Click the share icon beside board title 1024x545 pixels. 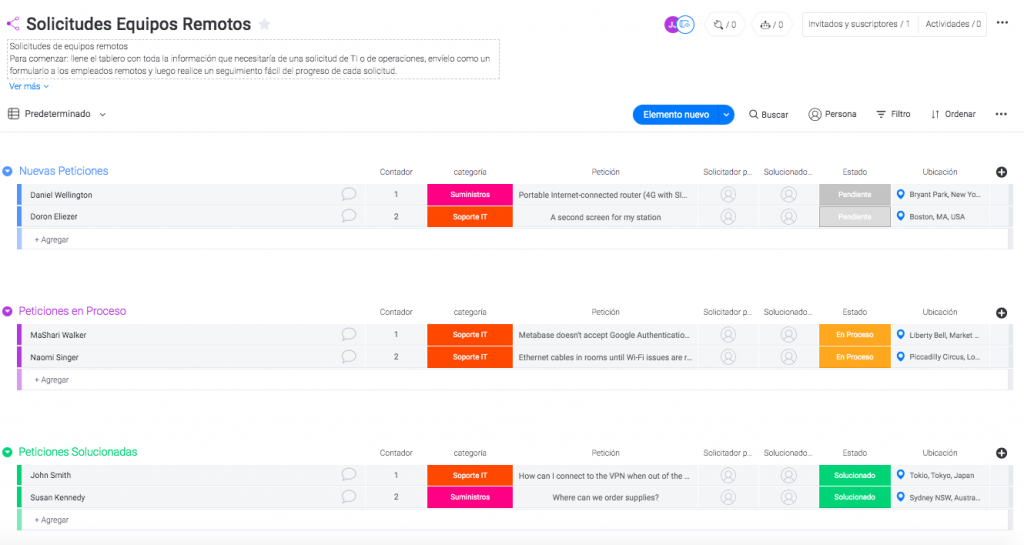[13, 24]
